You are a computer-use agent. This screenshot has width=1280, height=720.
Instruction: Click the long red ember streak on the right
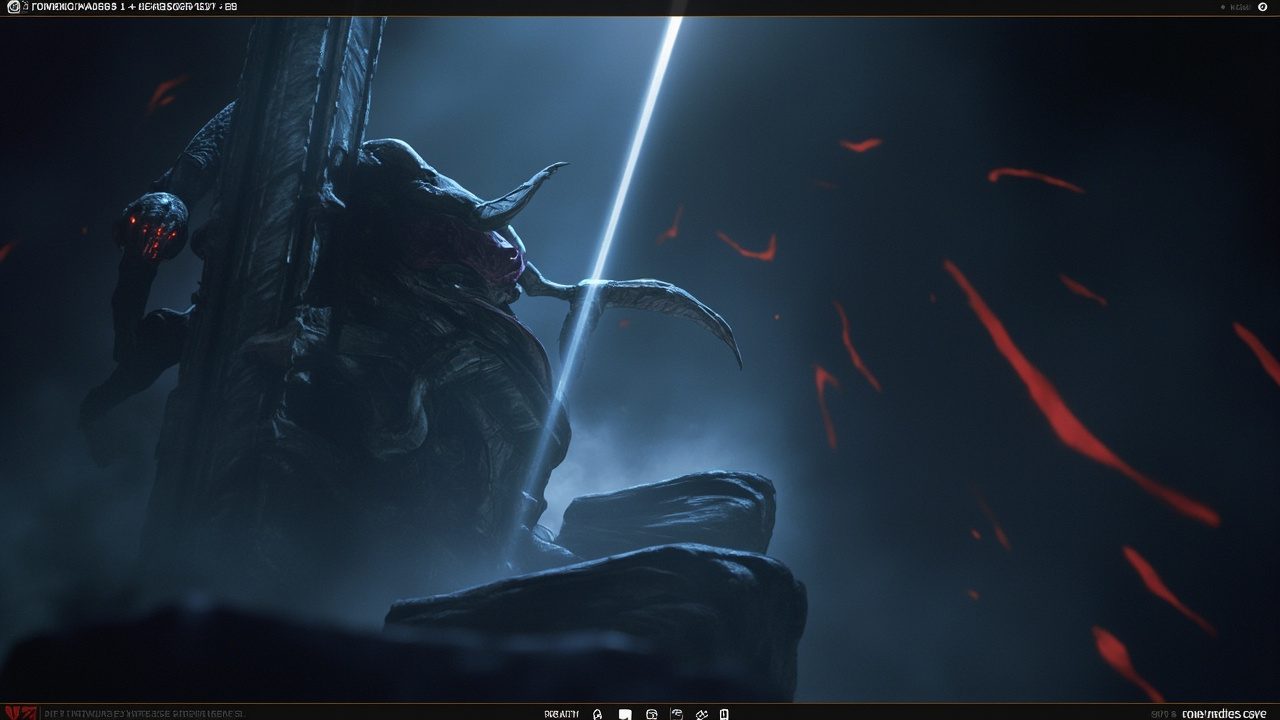tap(1080, 395)
